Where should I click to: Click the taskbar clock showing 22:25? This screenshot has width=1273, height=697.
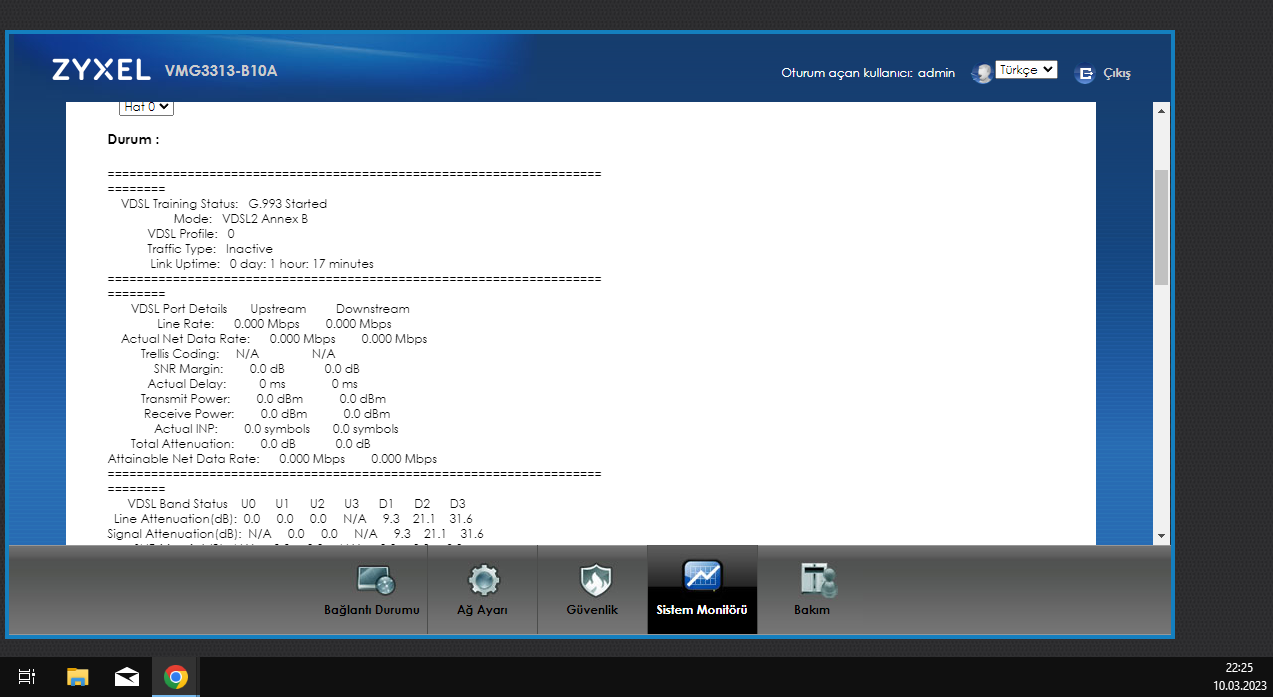pos(1239,668)
